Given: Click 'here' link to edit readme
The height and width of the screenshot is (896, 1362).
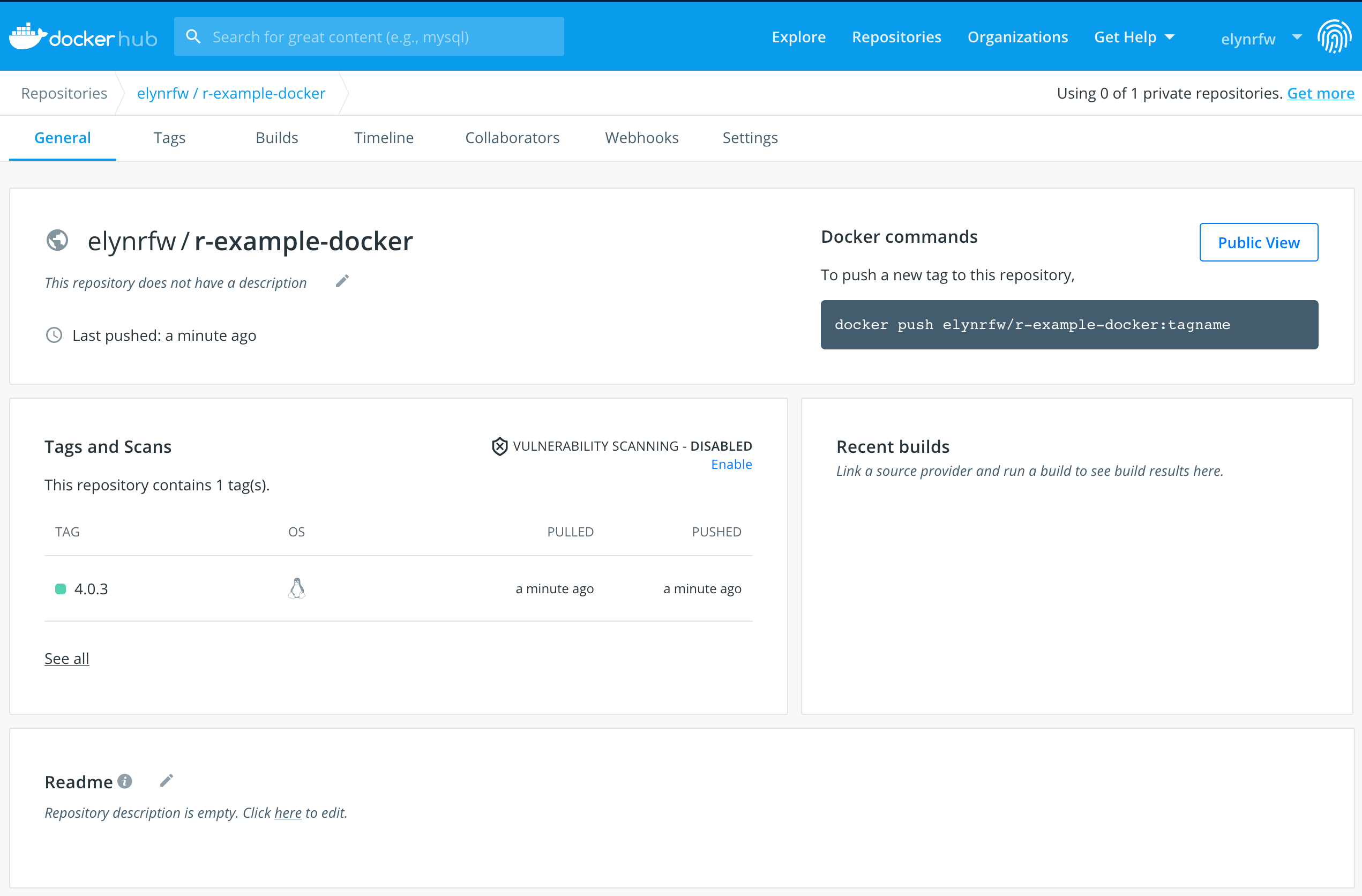Looking at the screenshot, I should click(288, 812).
